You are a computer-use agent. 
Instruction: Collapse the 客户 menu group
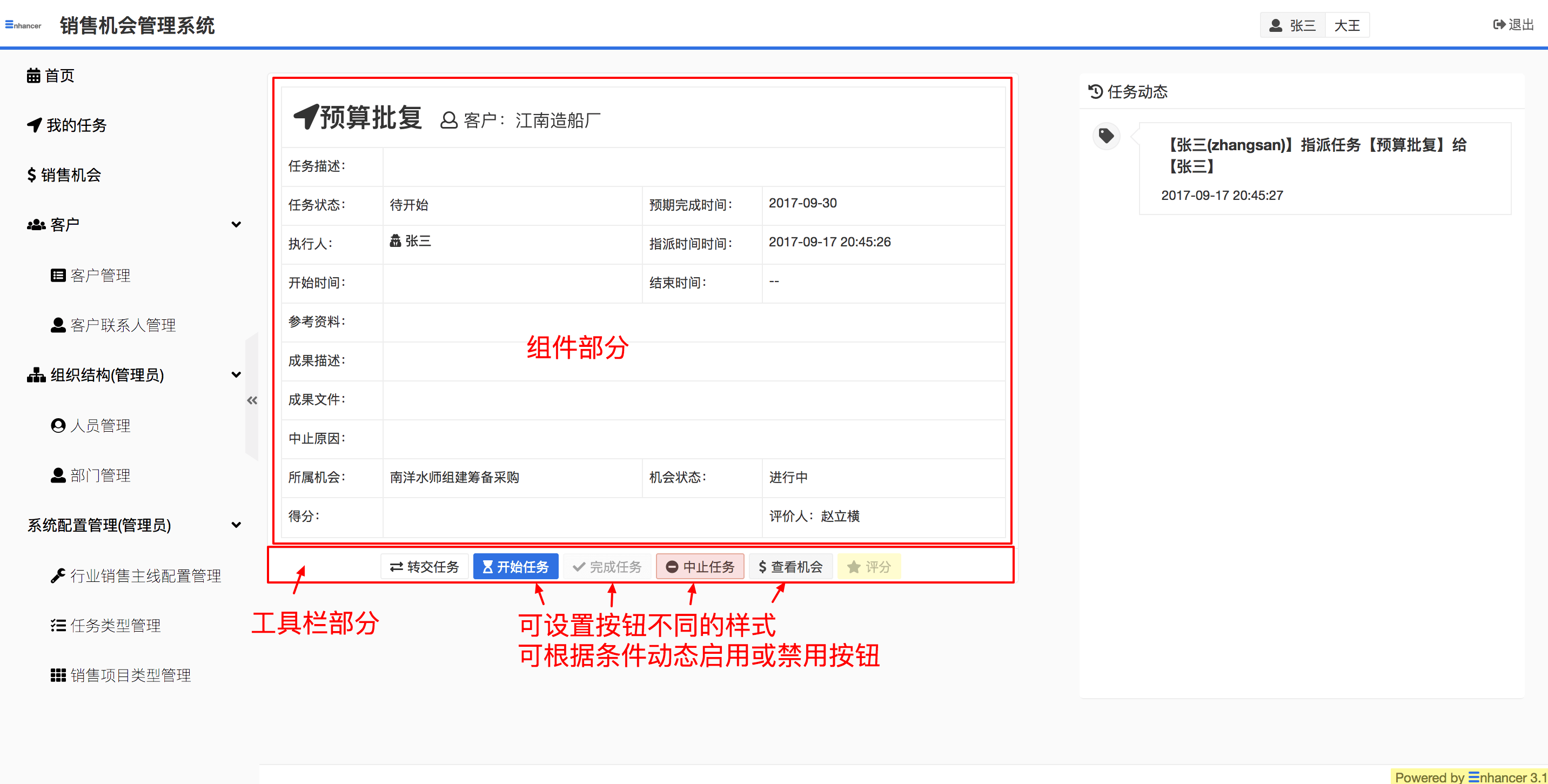click(x=236, y=225)
